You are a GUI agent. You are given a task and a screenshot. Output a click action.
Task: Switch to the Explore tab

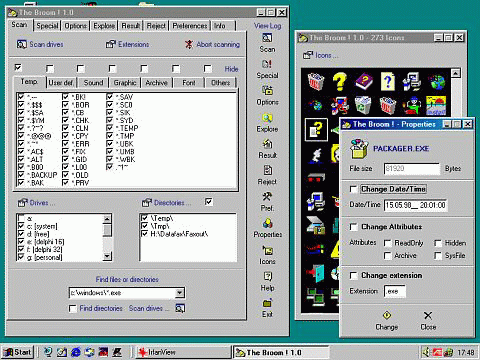coord(104,26)
